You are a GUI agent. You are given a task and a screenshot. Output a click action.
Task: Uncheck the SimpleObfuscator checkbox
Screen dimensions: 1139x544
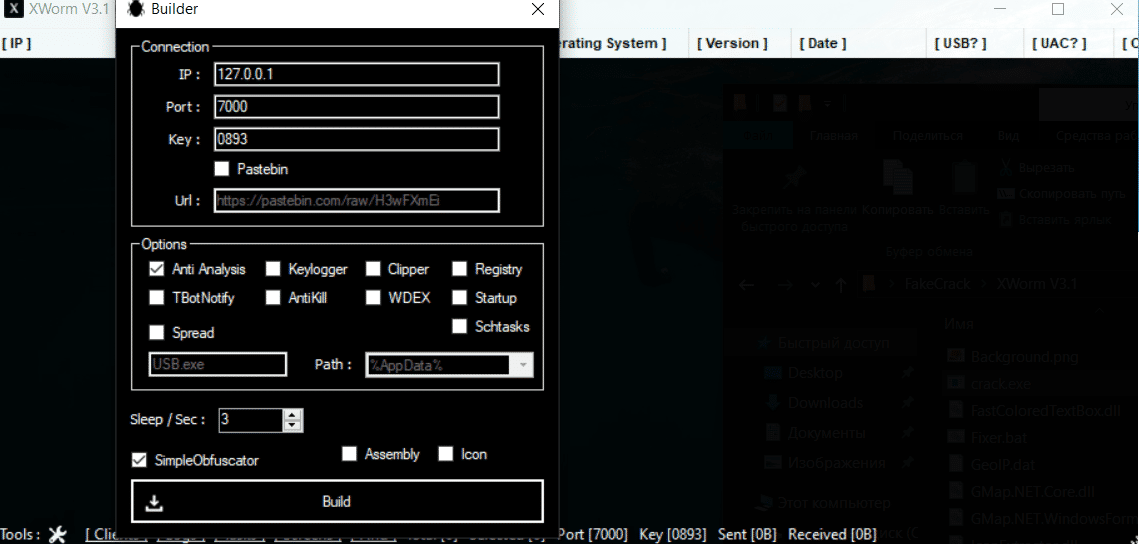pos(139,460)
